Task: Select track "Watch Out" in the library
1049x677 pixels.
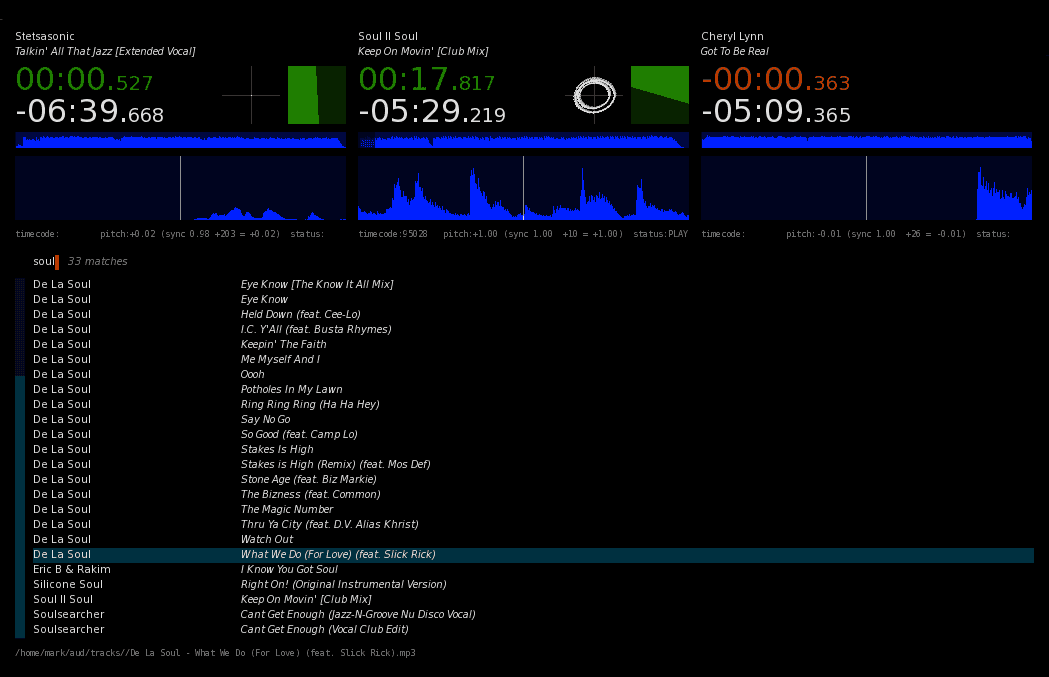Action: tap(267, 539)
